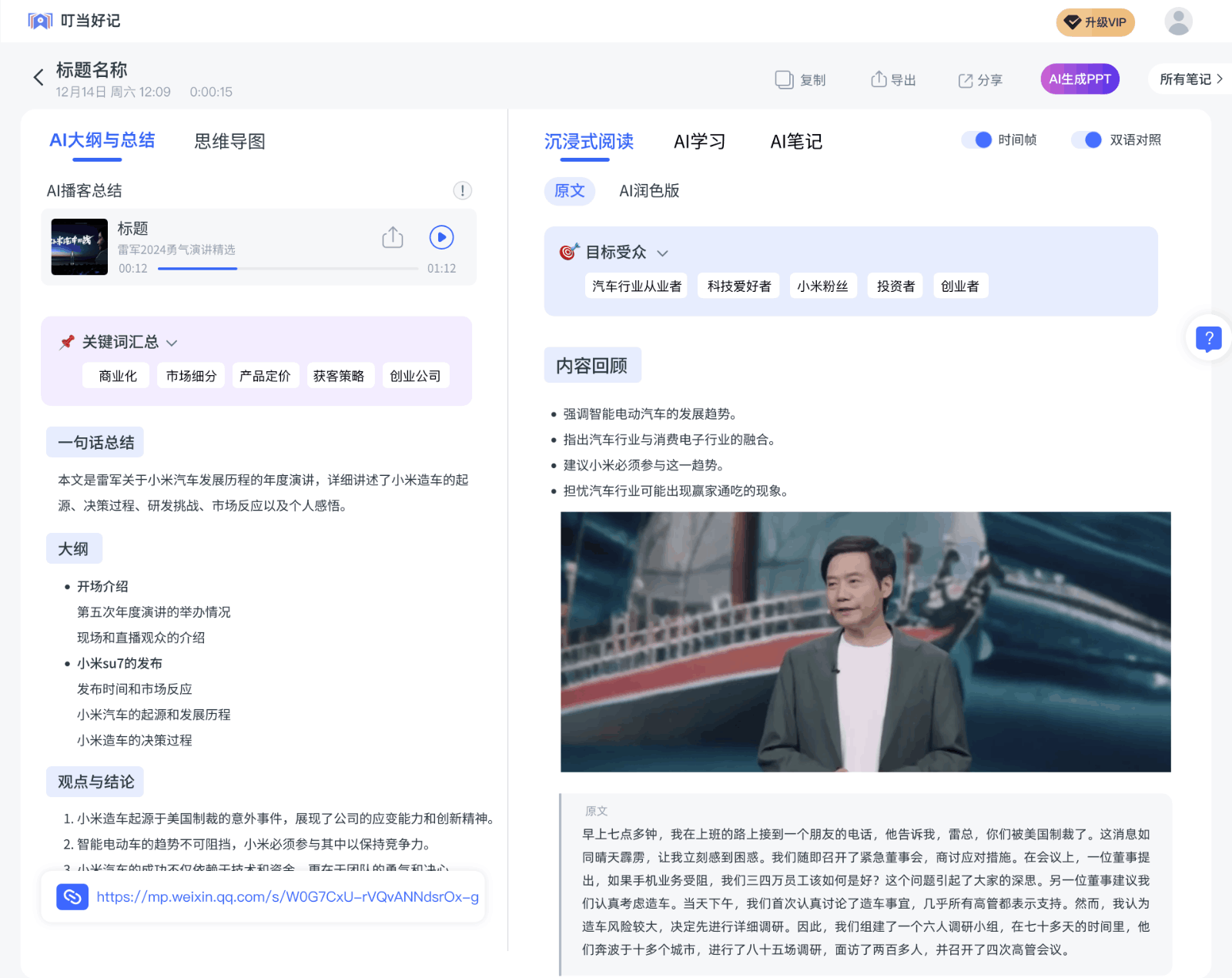Click the 一句话总结 heading

point(95,442)
